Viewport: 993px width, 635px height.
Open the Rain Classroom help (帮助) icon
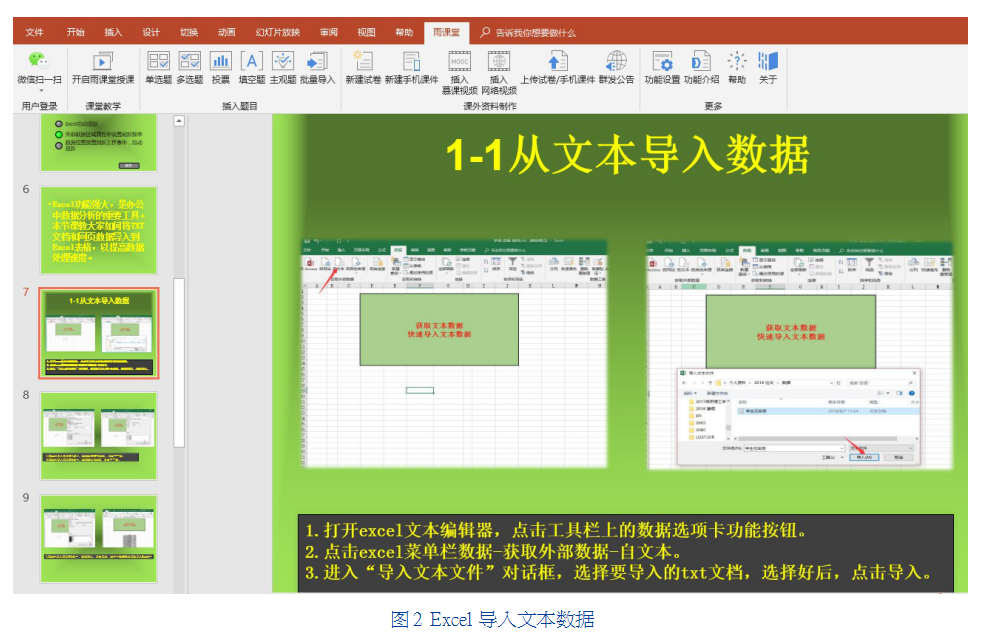coord(737,68)
